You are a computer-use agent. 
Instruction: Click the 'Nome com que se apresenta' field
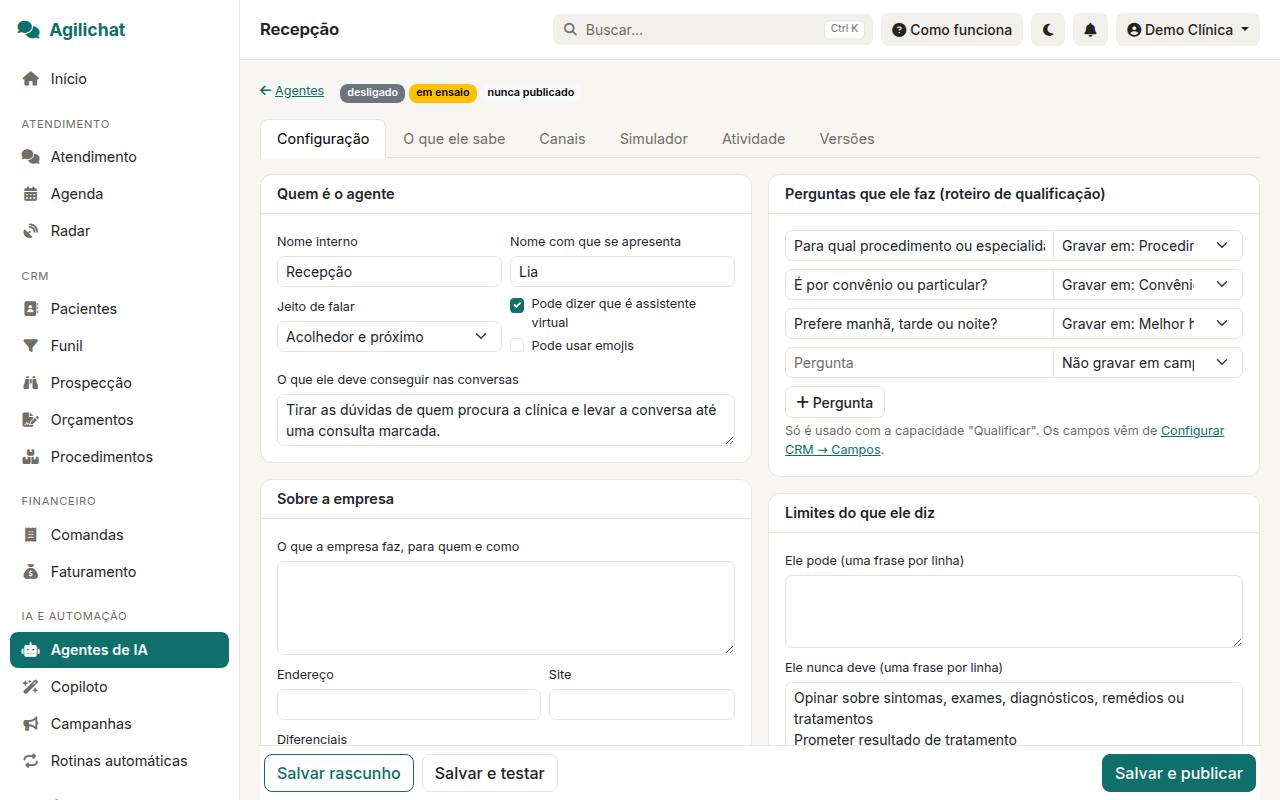(x=622, y=272)
